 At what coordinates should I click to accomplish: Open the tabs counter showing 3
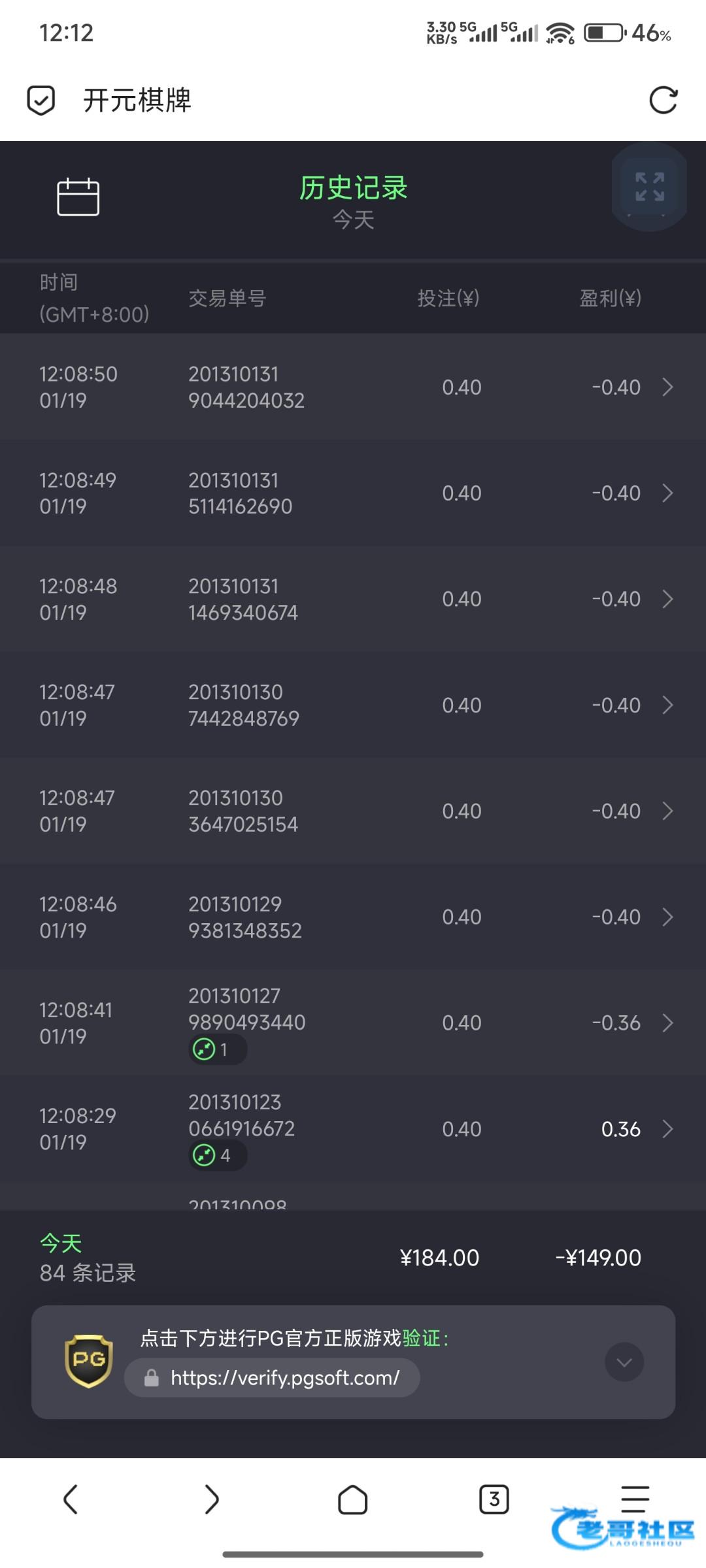494,1499
